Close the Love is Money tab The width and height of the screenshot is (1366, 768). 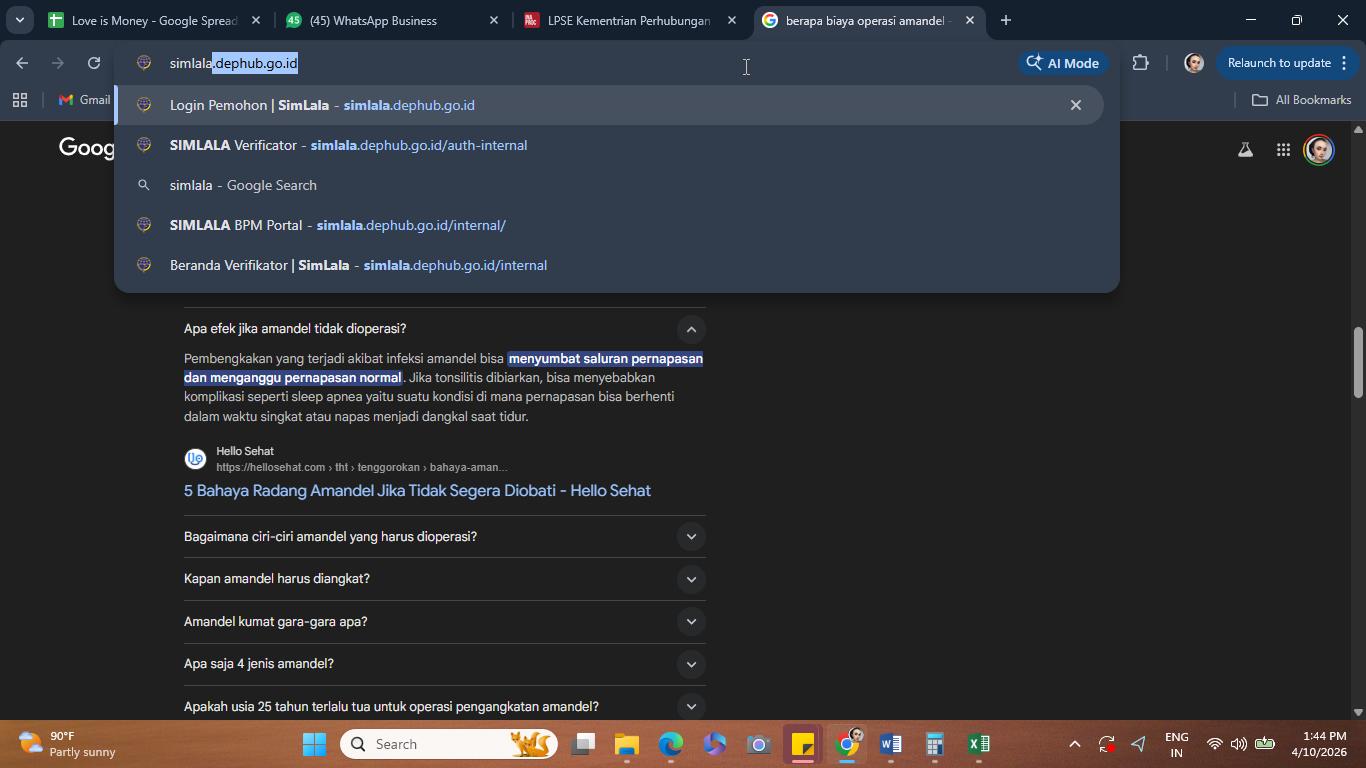click(256, 20)
